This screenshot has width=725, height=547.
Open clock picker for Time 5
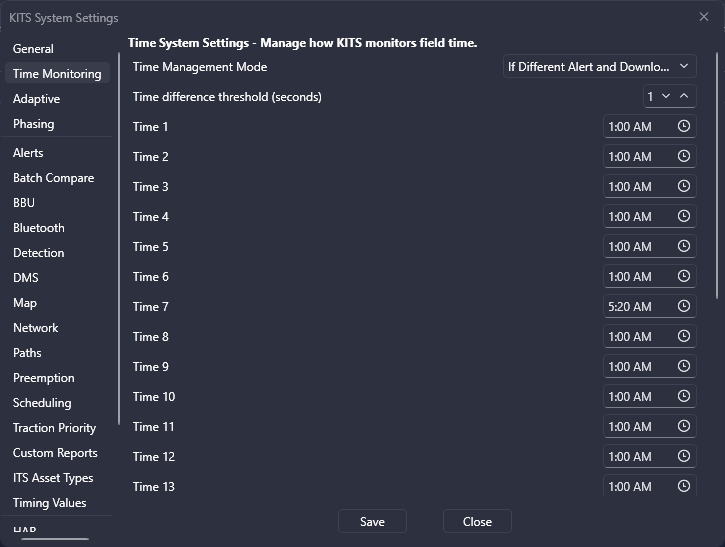tap(683, 246)
